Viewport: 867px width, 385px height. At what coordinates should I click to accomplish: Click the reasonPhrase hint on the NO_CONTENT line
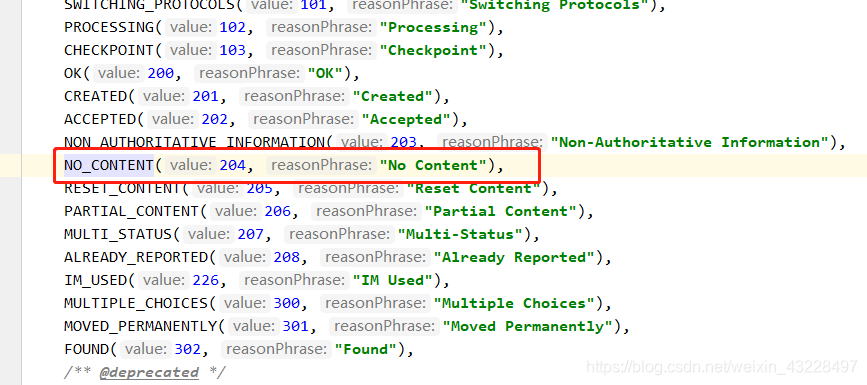(x=322, y=166)
